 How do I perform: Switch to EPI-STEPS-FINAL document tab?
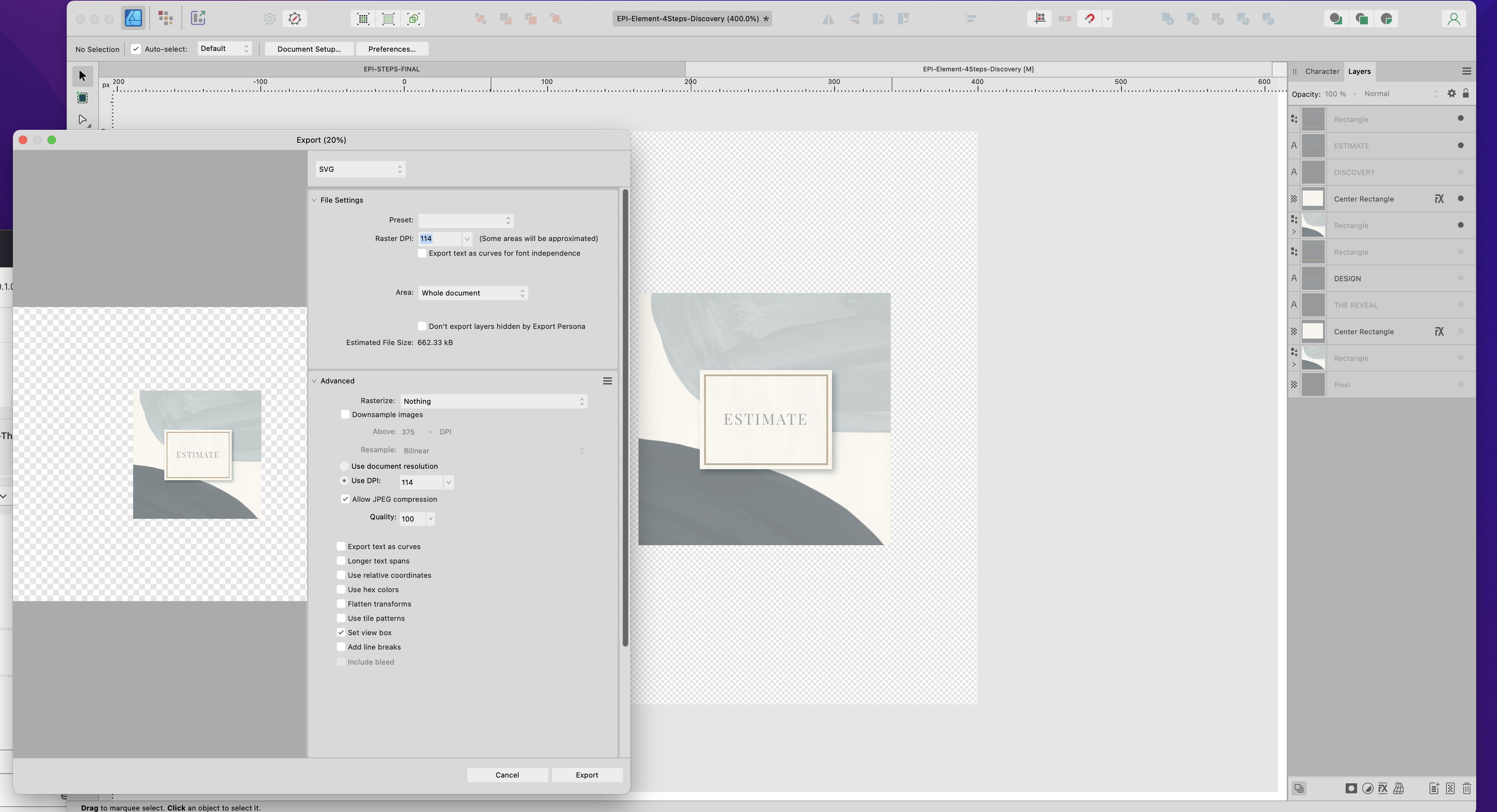coord(391,69)
